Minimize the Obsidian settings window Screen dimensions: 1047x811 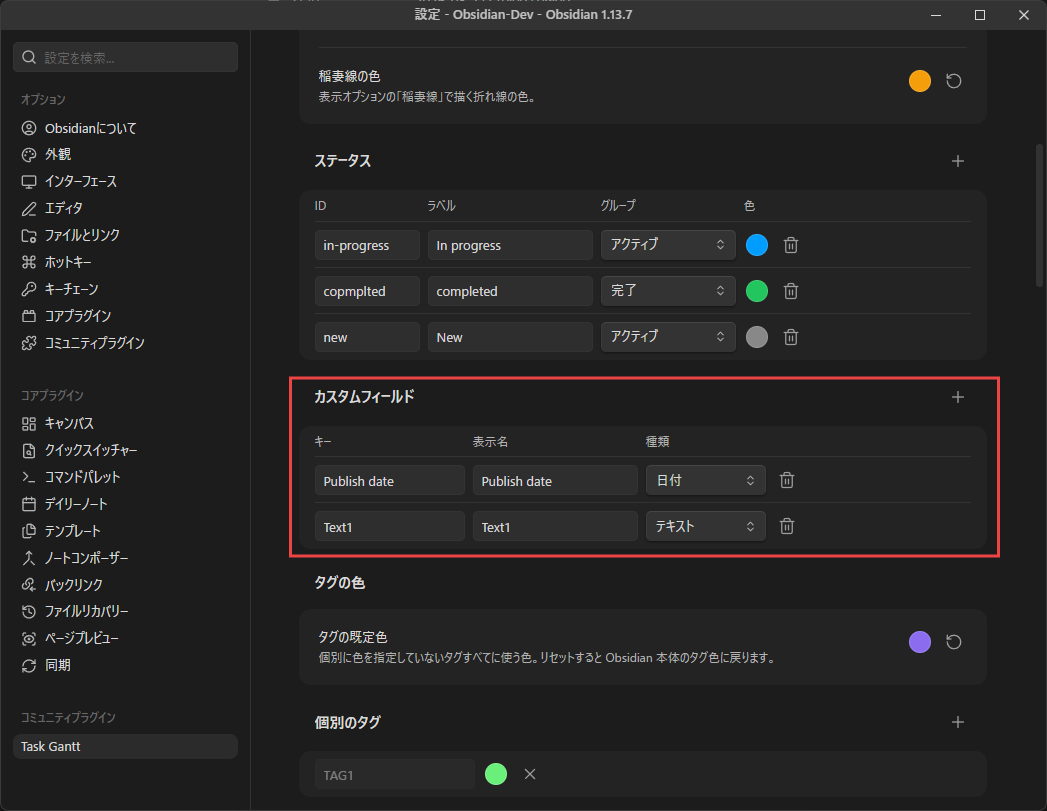tap(936, 15)
